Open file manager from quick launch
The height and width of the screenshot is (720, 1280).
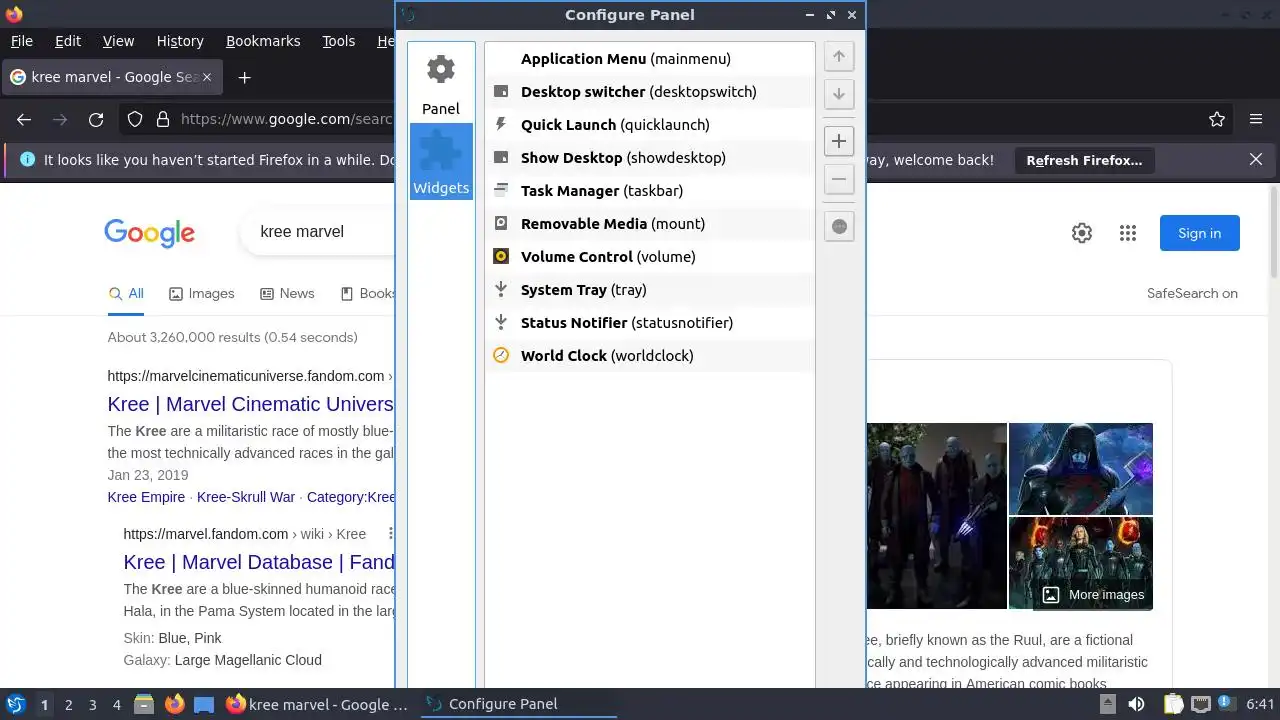[x=144, y=705]
